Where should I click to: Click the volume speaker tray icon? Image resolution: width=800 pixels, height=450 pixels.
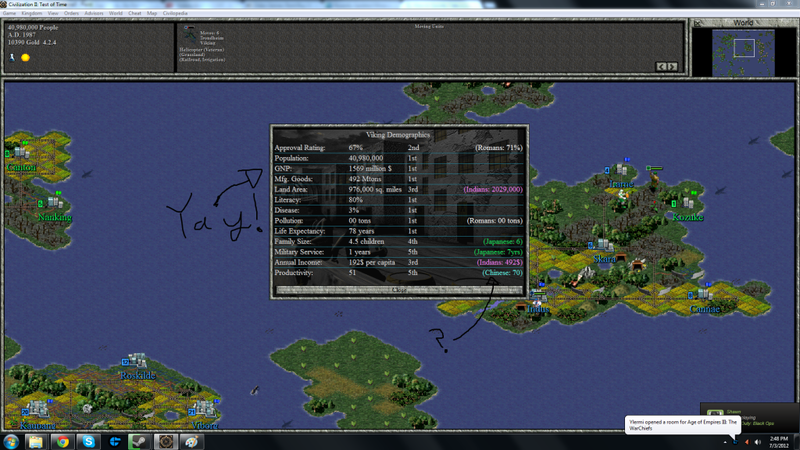[x=758, y=442]
